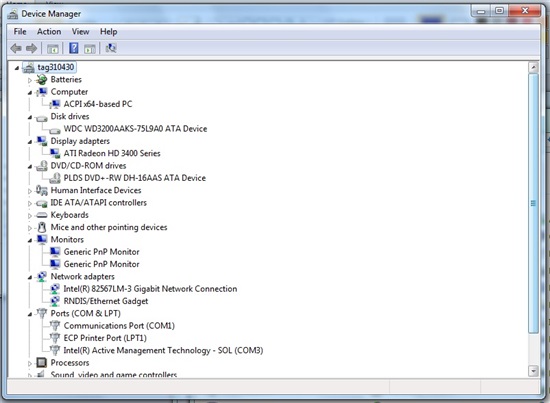
Task: Collapse the Monitors node
Action: (30, 240)
